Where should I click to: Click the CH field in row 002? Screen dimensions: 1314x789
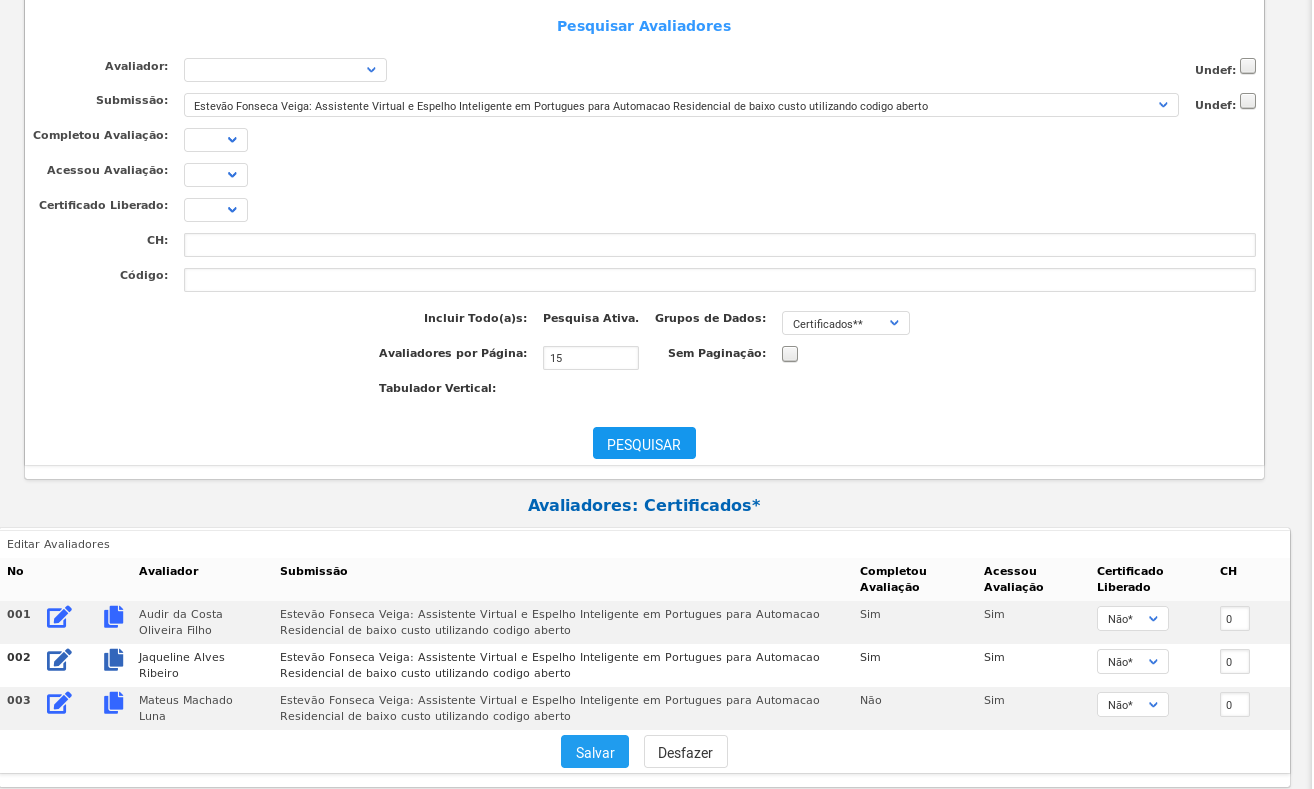point(1235,662)
